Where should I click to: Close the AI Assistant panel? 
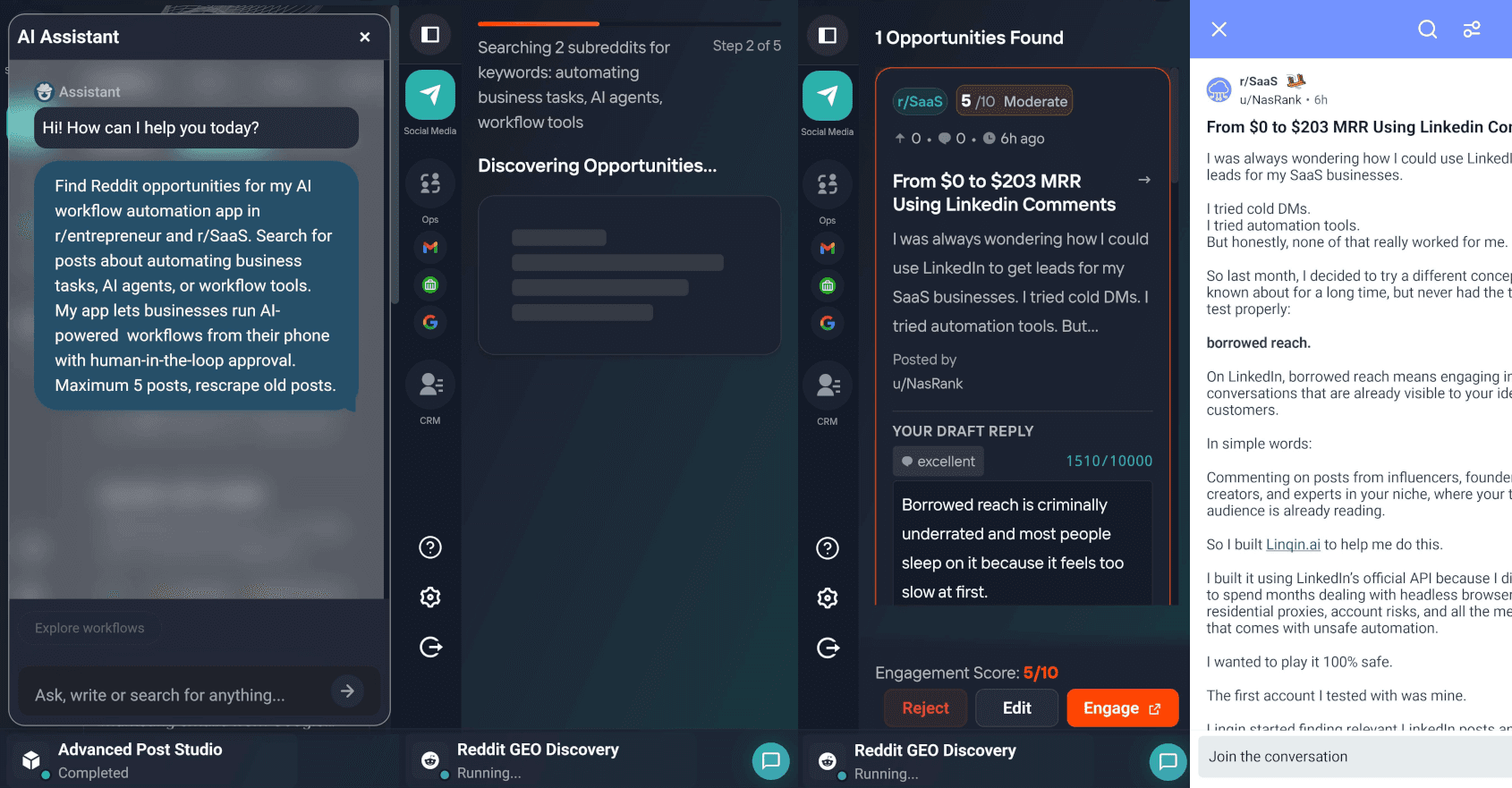tap(364, 37)
